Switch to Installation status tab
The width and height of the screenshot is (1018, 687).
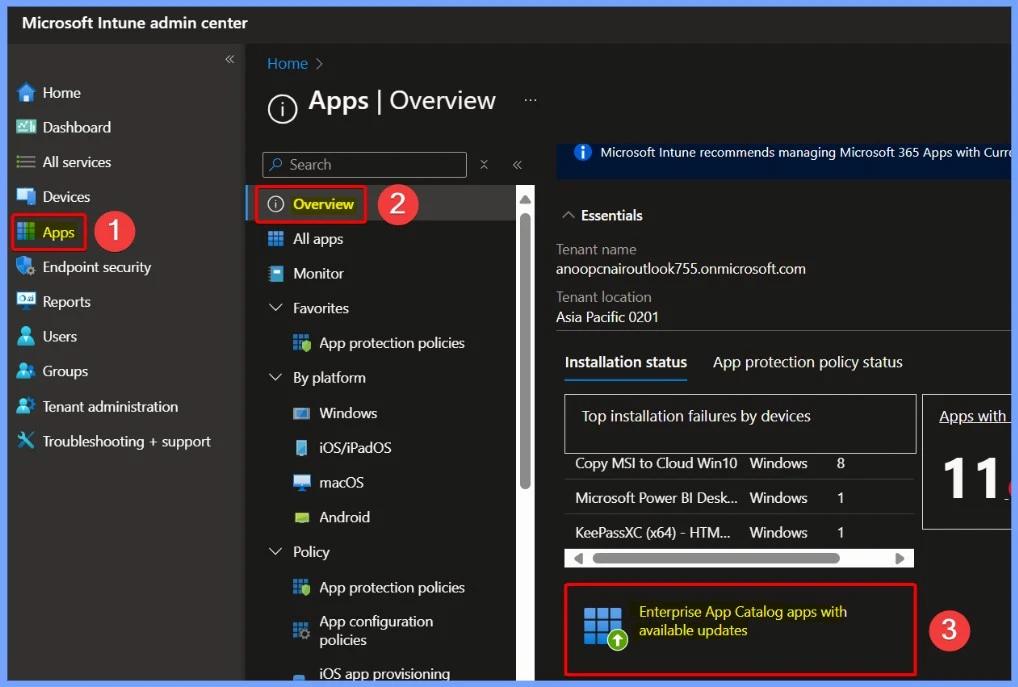625,362
